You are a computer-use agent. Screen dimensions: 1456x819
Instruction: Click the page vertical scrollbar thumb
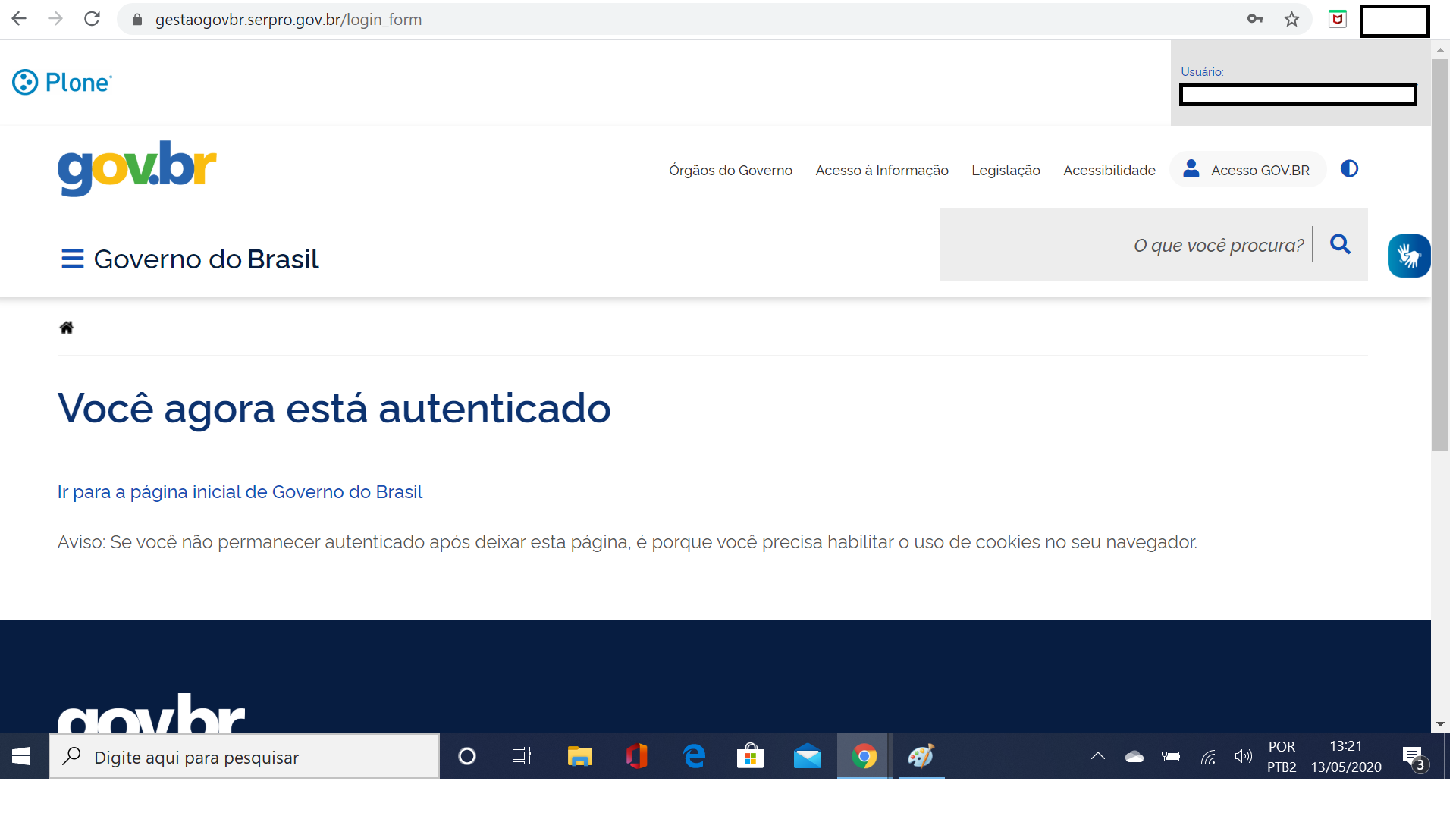pyautogui.click(x=1439, y=254)
